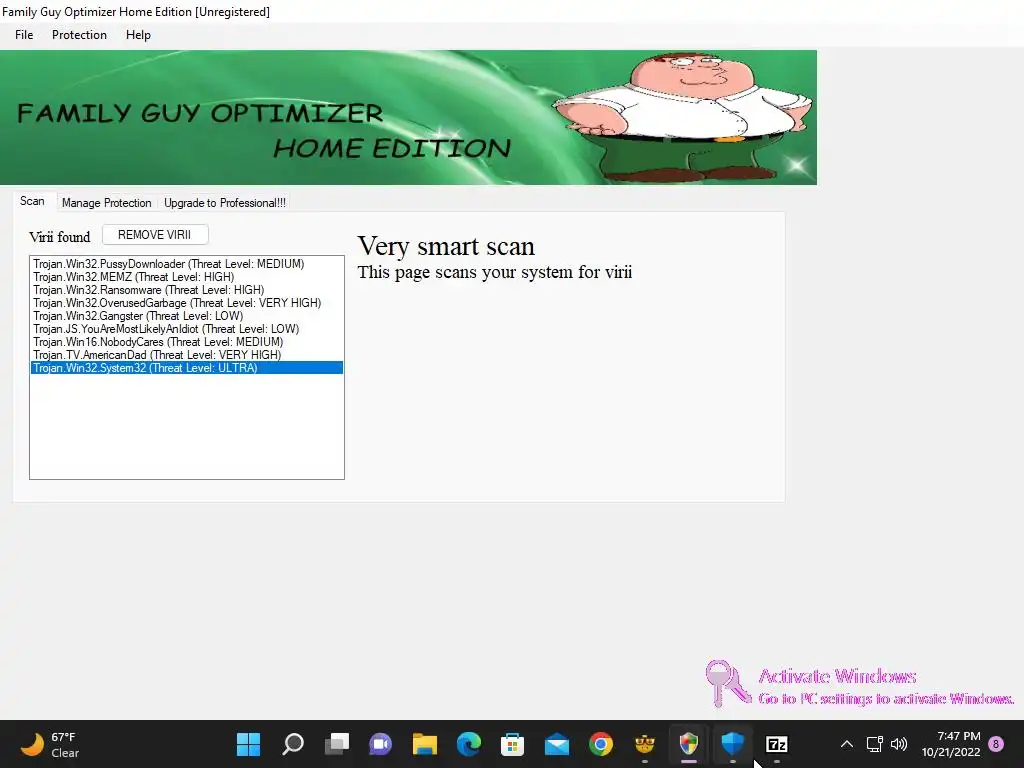The image size is (1024, 768).
Task: Open Task View on taskbar
Action: pos(336,744)
